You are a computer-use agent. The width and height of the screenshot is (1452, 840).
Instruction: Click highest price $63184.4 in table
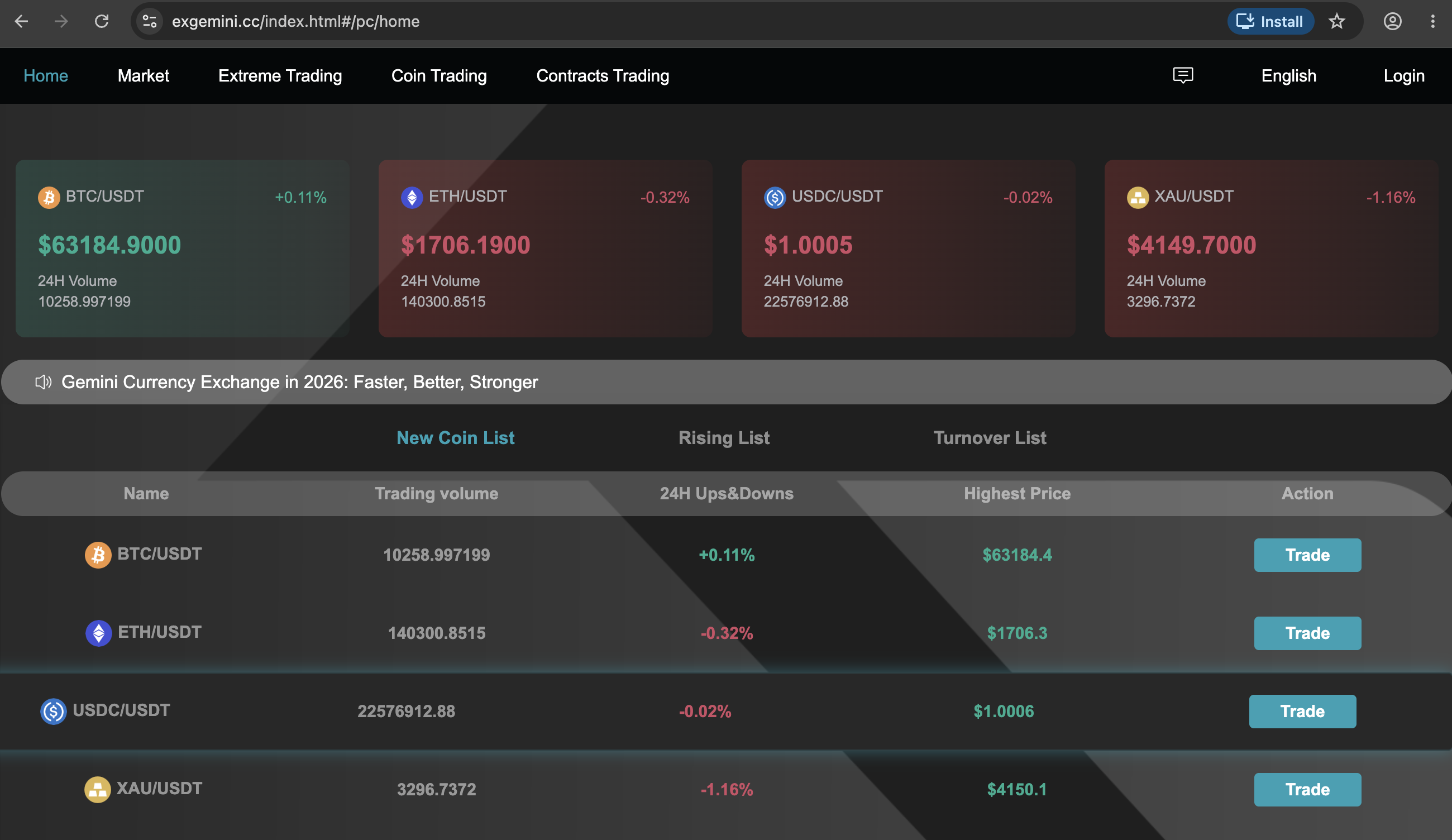point(1017,555)
